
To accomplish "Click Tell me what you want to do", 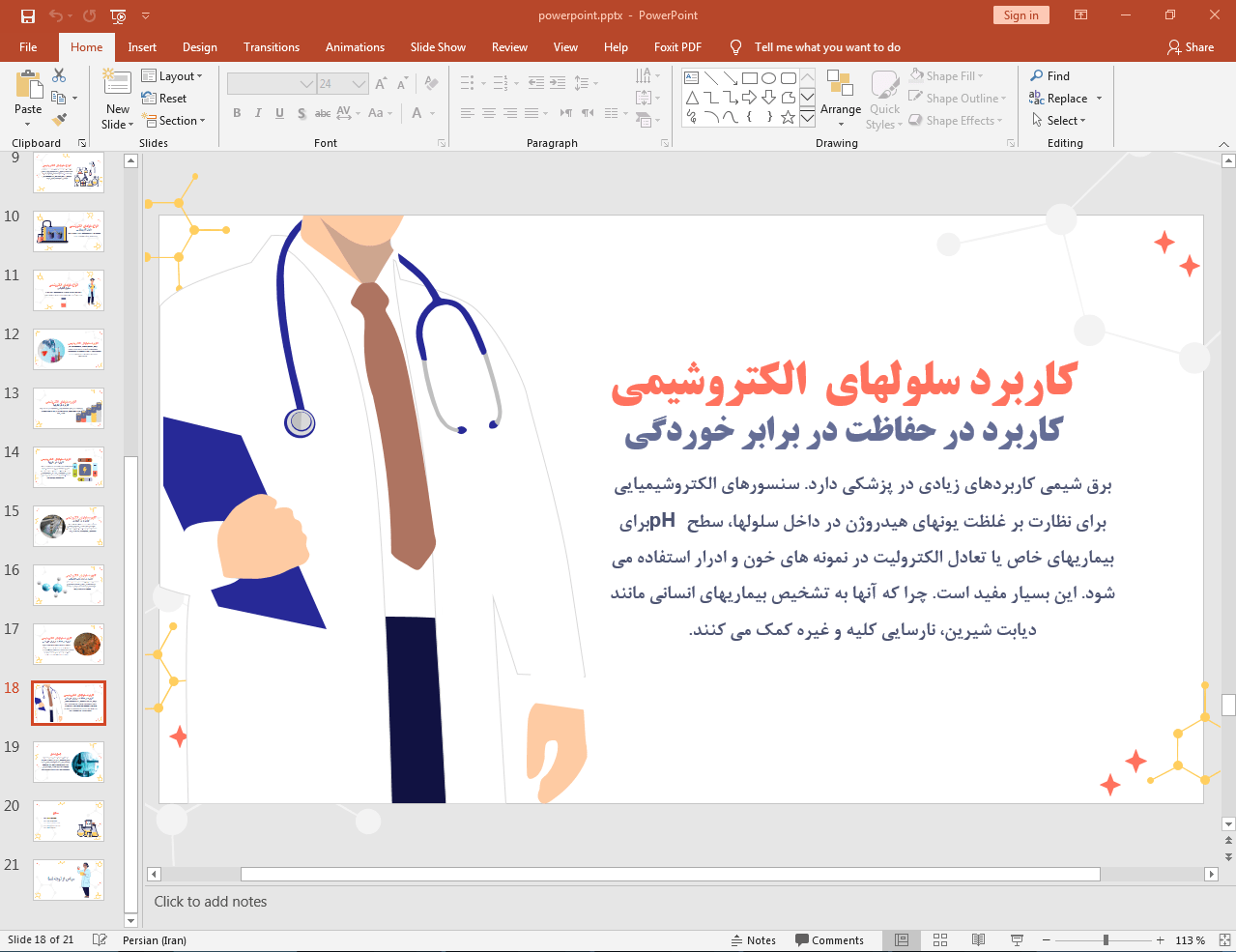I will [827, 46].
